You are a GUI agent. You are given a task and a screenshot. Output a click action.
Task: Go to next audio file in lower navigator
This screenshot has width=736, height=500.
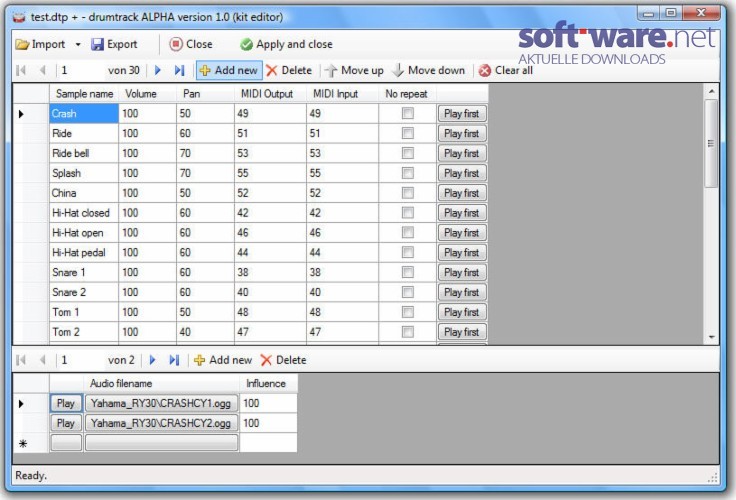(153, 360)
